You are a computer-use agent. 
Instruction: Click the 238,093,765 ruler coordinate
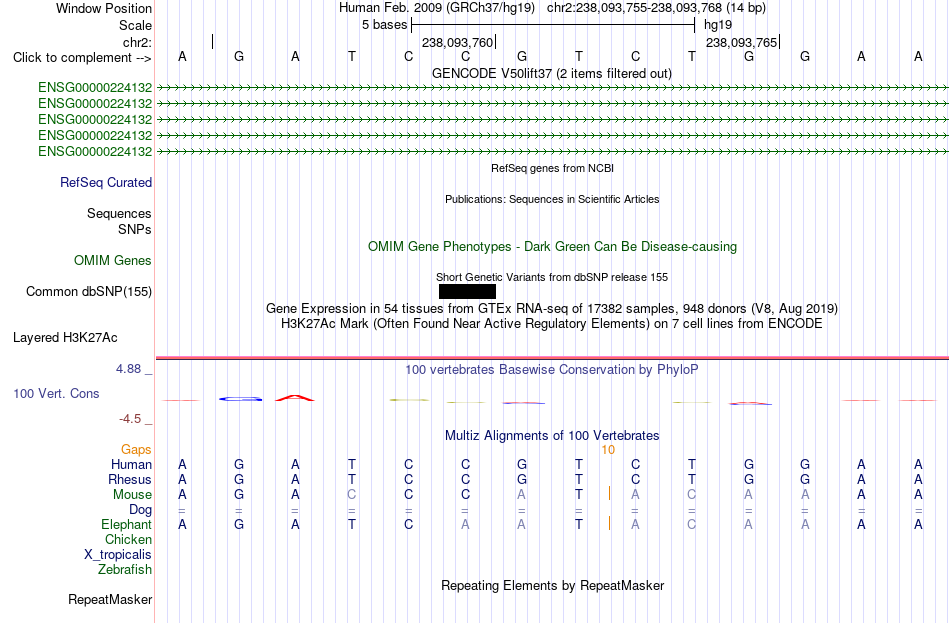[x=742, y=42]
